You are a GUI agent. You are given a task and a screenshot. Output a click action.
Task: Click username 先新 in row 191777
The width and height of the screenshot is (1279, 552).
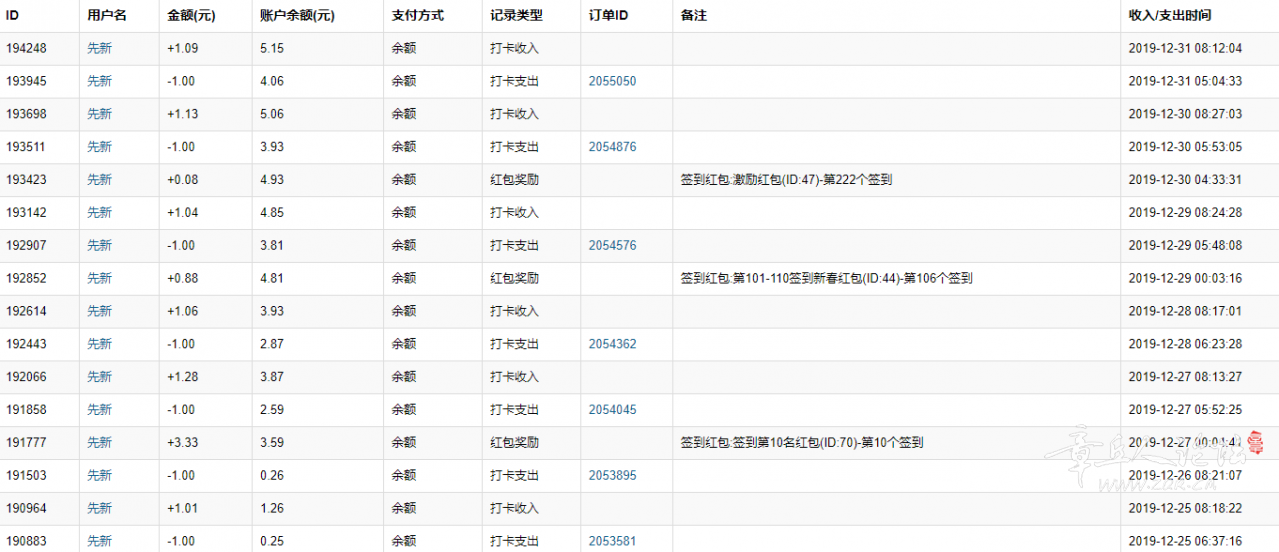[x=100, y=442]
